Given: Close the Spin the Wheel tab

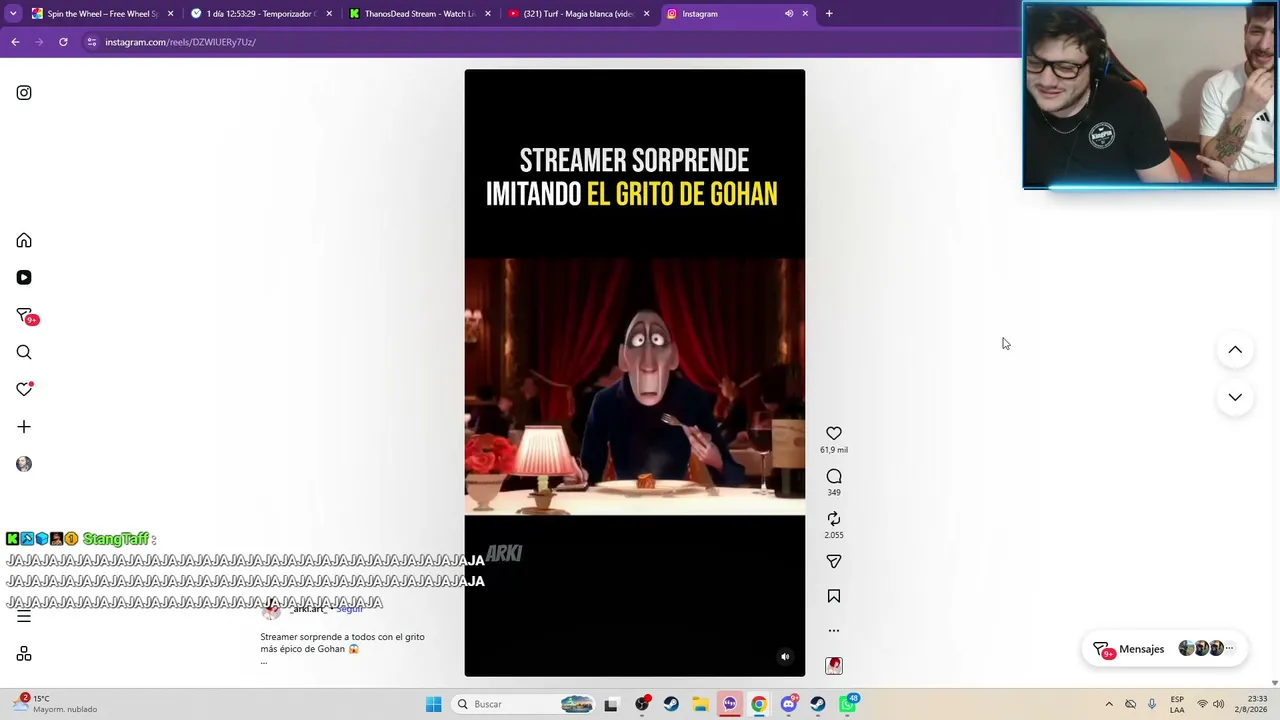Looking at the screenshot, I should click(171, 14).
